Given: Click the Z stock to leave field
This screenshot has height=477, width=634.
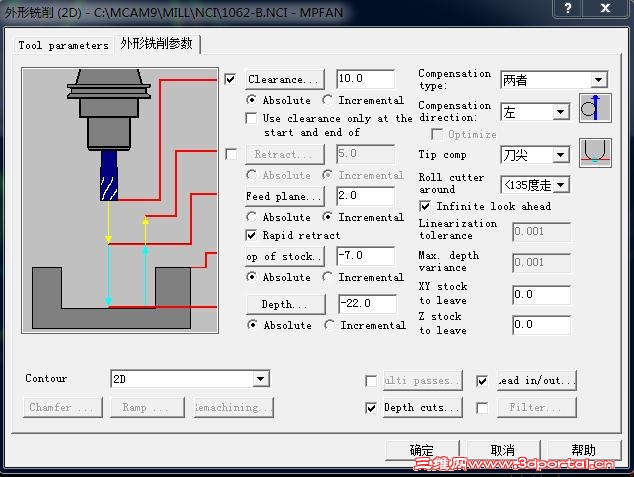Looking at the screenshot, I should tap(541, 325).
